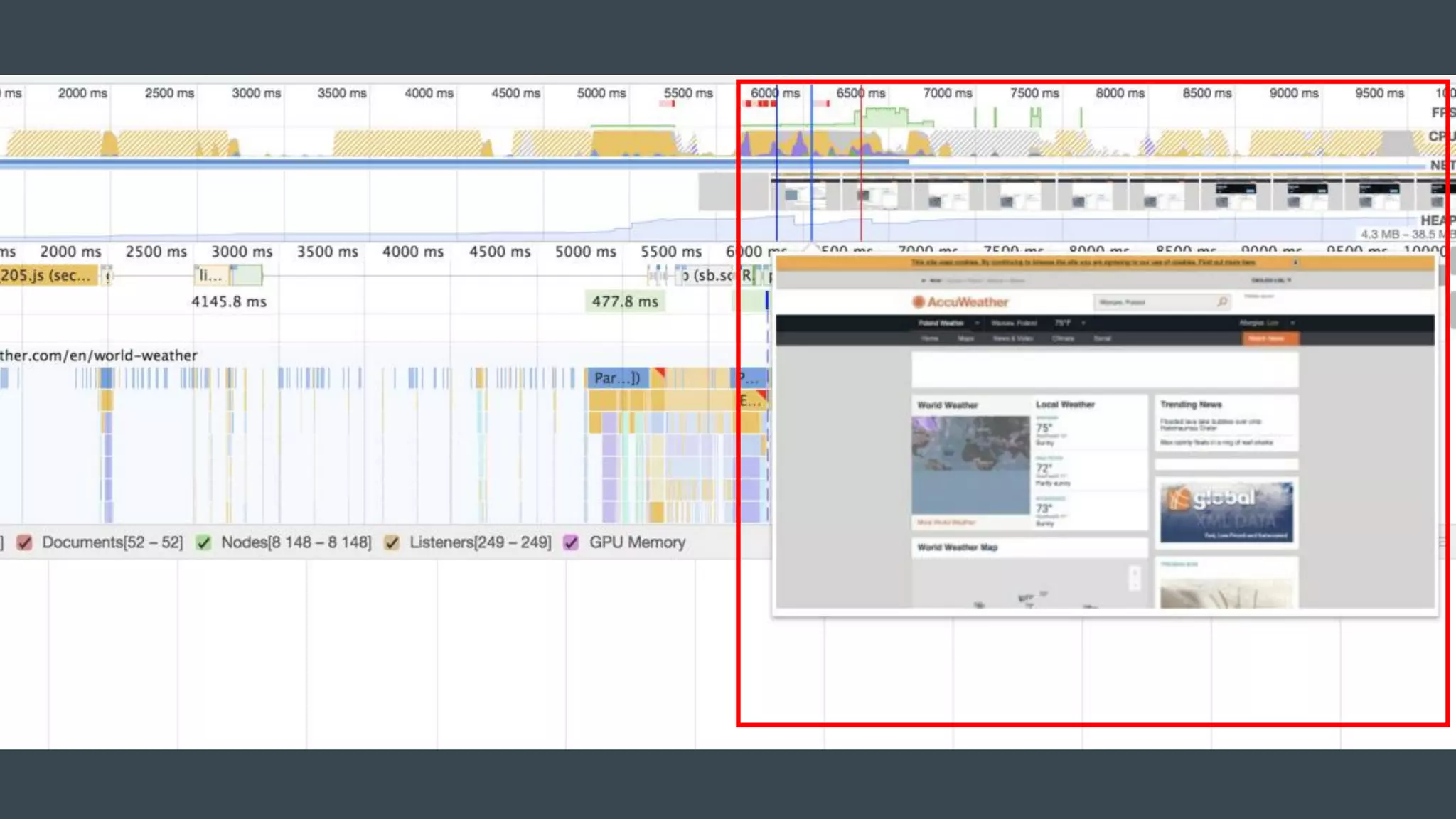Click the orange Watch News button
The width and height of the screenshot is (1456, 819).
(x=1270, y=338)
